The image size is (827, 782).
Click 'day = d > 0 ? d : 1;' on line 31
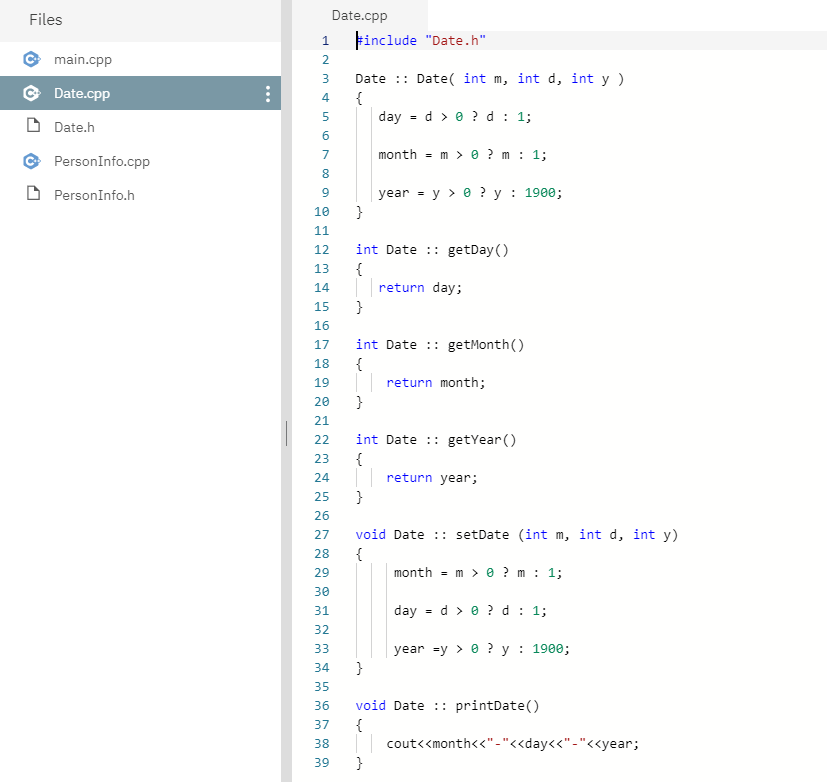(x=470, y=610)
